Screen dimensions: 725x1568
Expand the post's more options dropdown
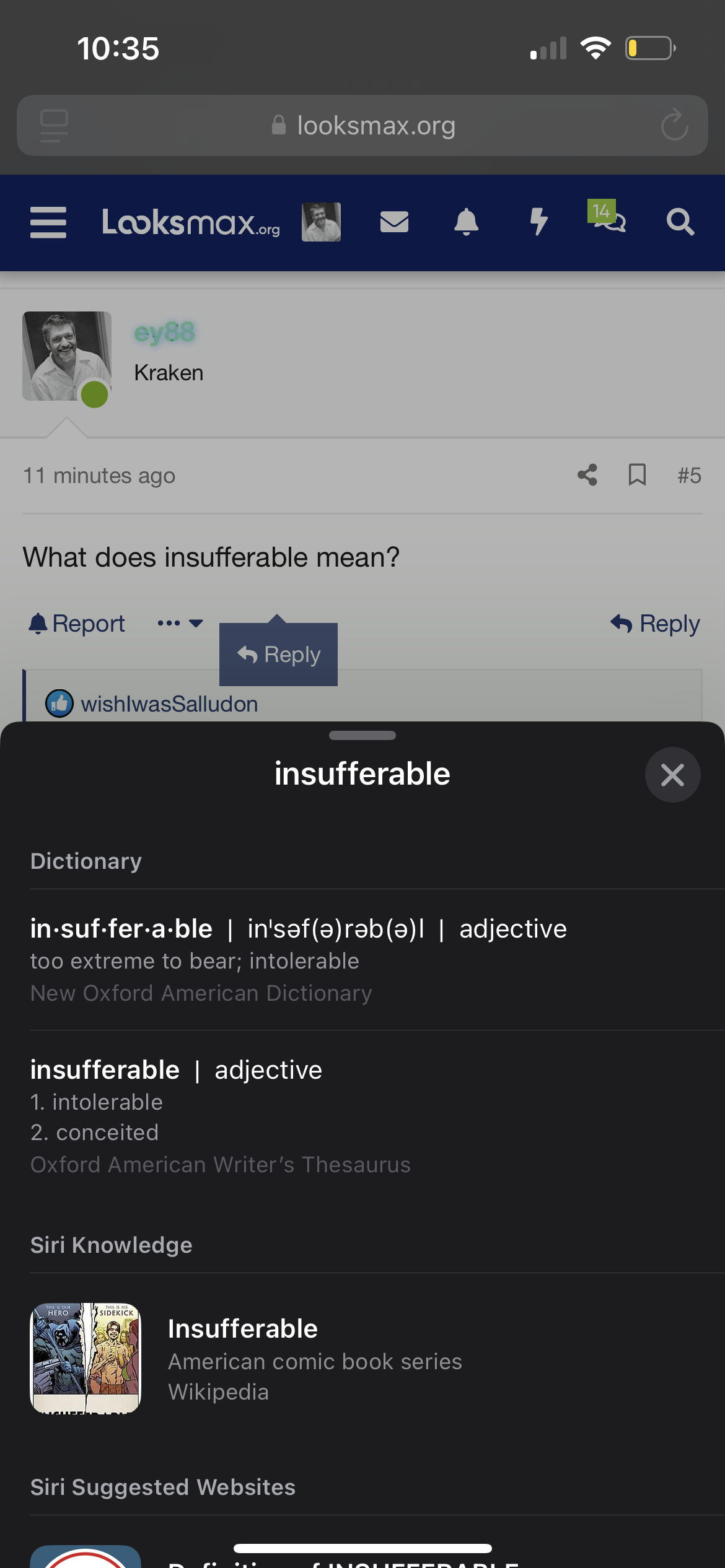point(180,623)
